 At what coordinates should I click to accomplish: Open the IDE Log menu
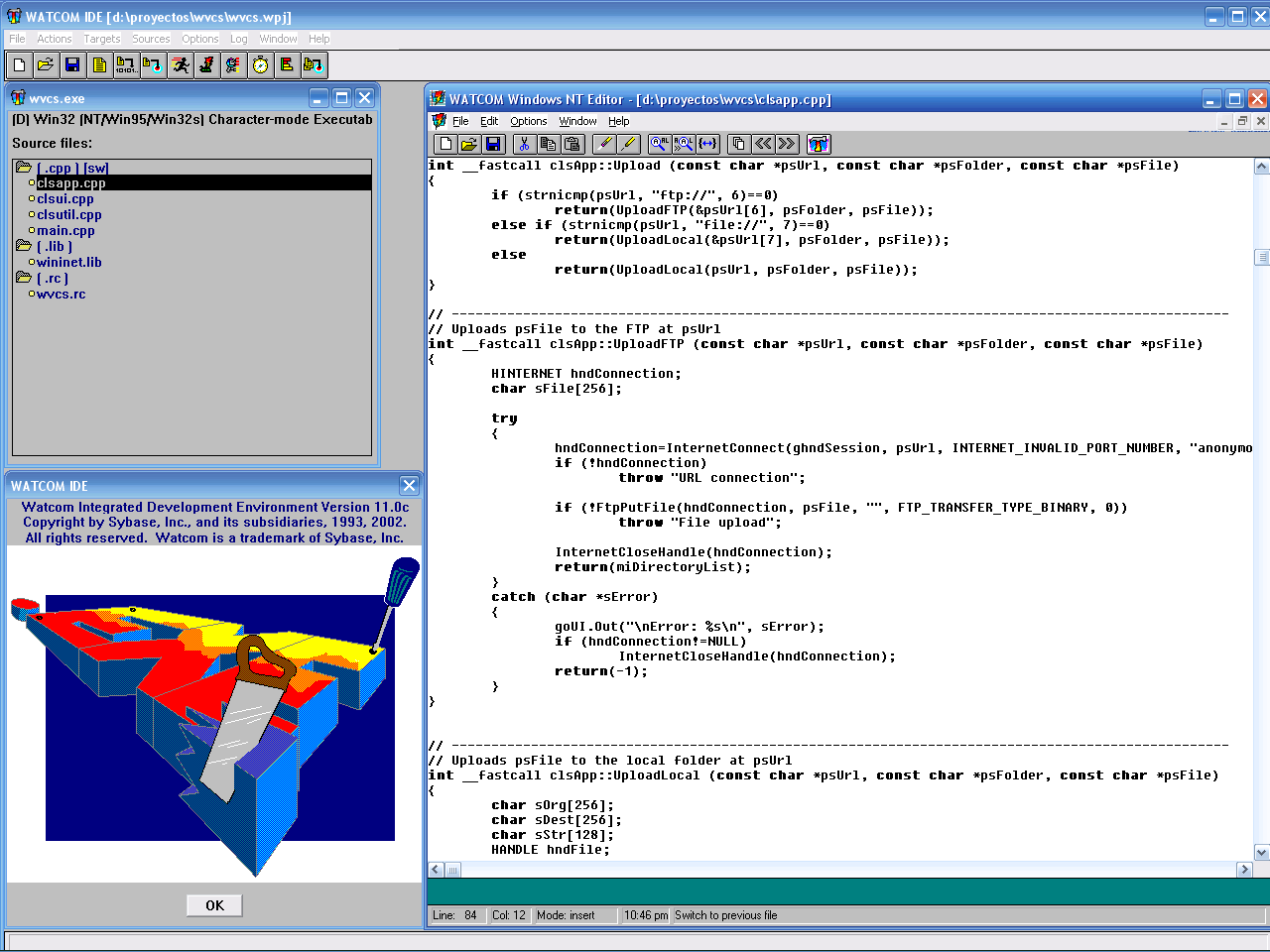pyautogui.click(x=239, y=39)
